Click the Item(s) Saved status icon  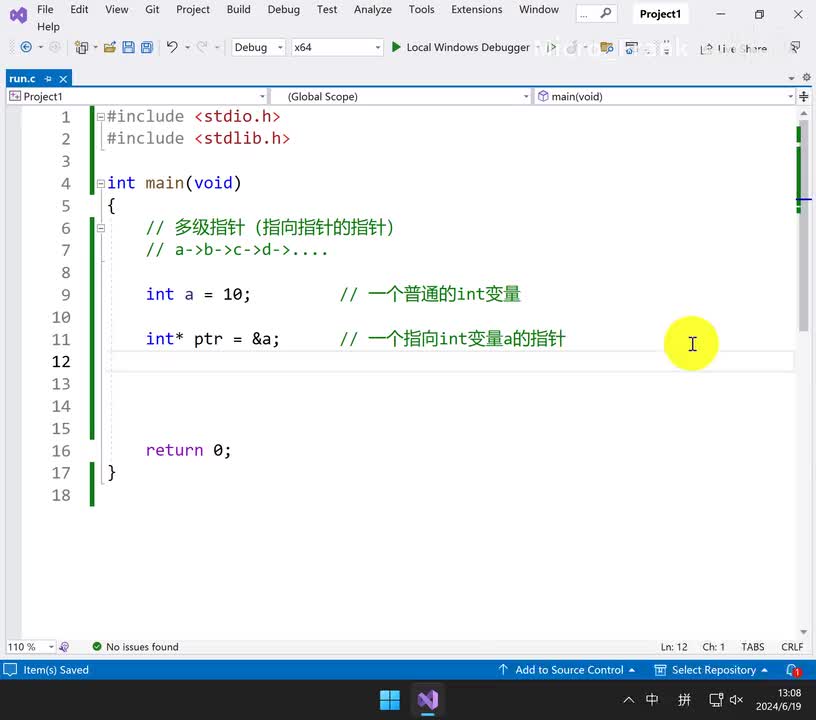point(10,670)
